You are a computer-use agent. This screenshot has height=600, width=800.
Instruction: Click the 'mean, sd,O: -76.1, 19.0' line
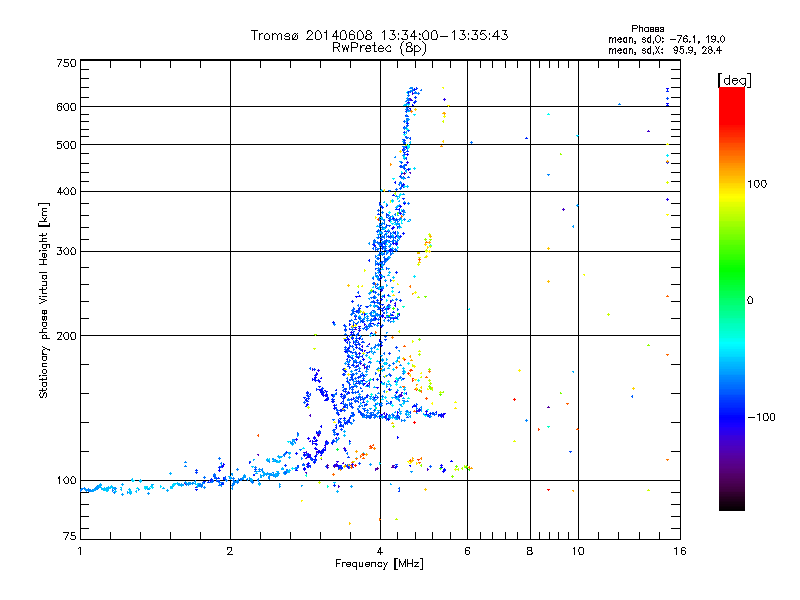click(x=666, y=39)
